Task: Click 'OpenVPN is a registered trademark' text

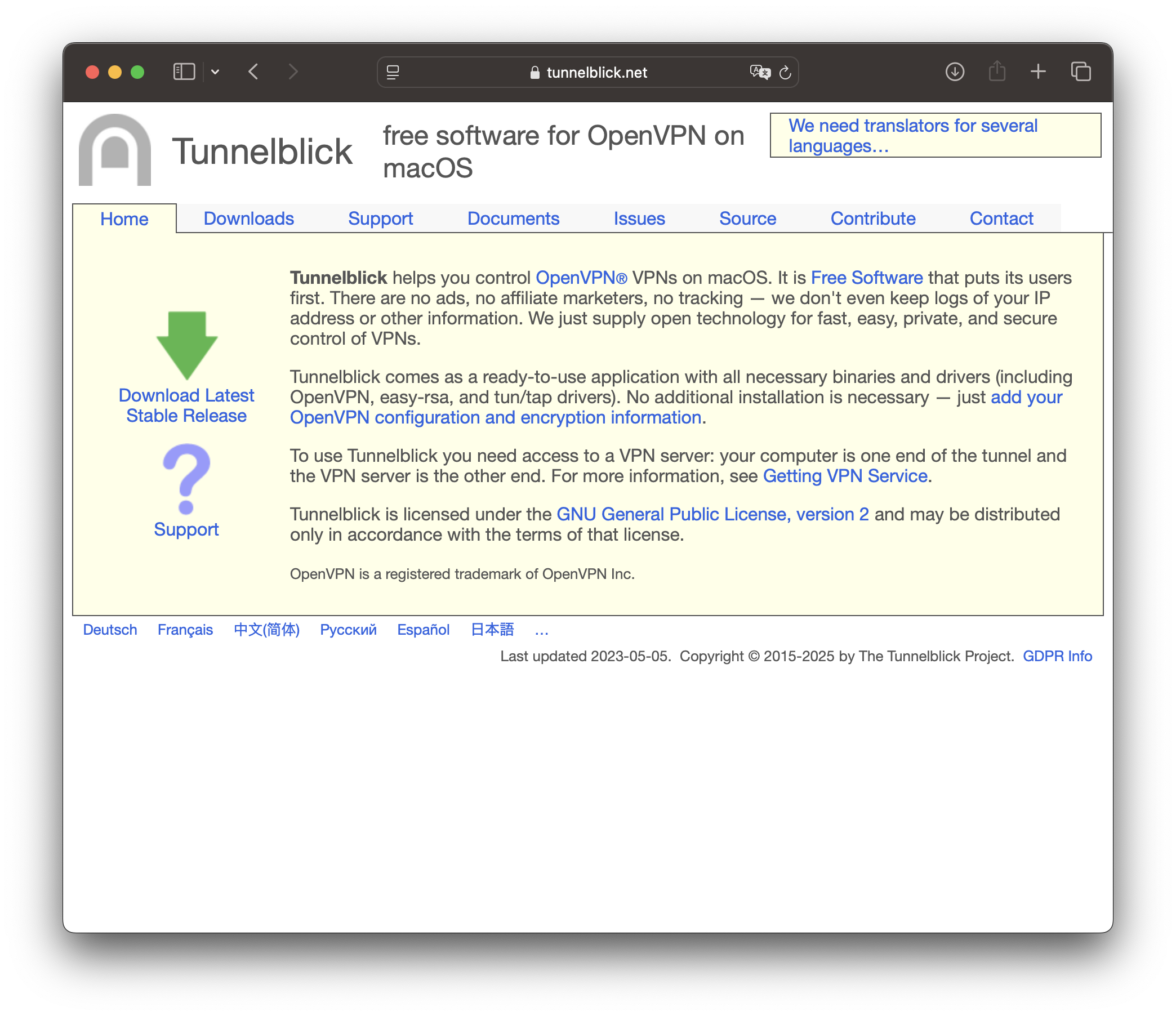Action: [x=462, y=574]
